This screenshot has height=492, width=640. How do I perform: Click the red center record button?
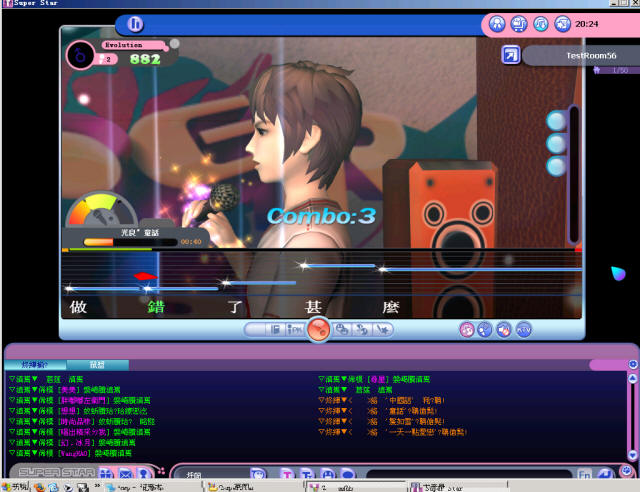click(318, 329)
